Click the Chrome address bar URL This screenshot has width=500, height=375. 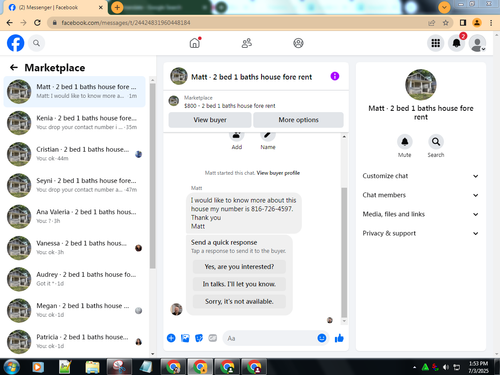(126, 23)
